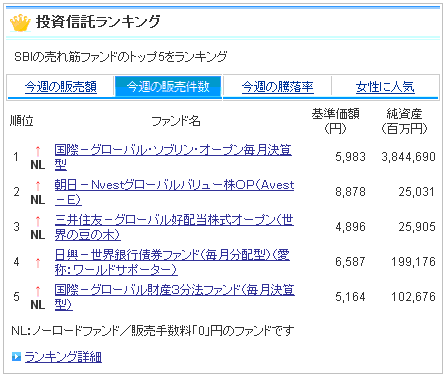Click the net assets value 25,031
Image resolution: width=446 pixels, height=377 pixels.
coord(417,192)
